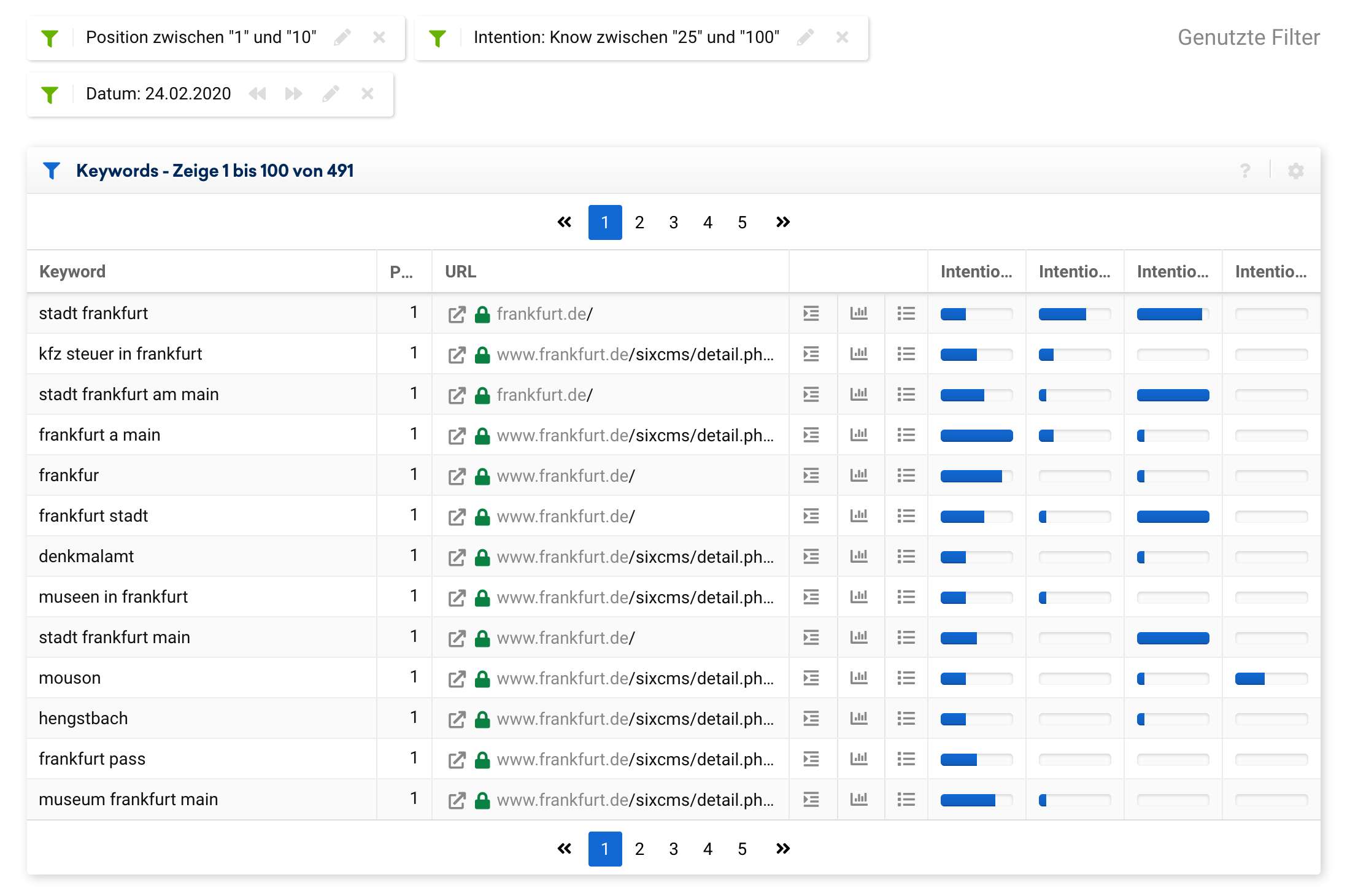Open SERP view for frankfurt pass
Screen dimensions: 1350x896
coord(811,759)
